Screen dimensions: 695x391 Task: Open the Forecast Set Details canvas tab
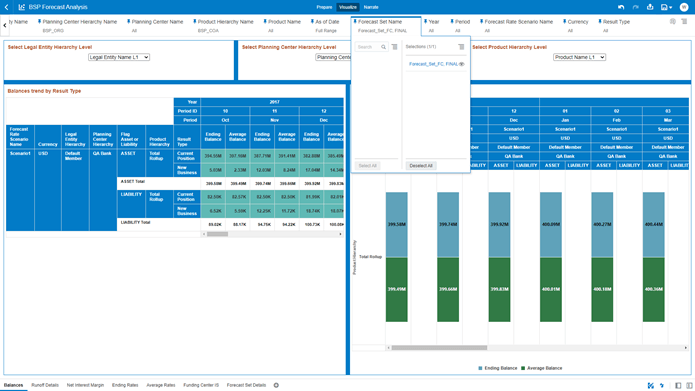246,385
